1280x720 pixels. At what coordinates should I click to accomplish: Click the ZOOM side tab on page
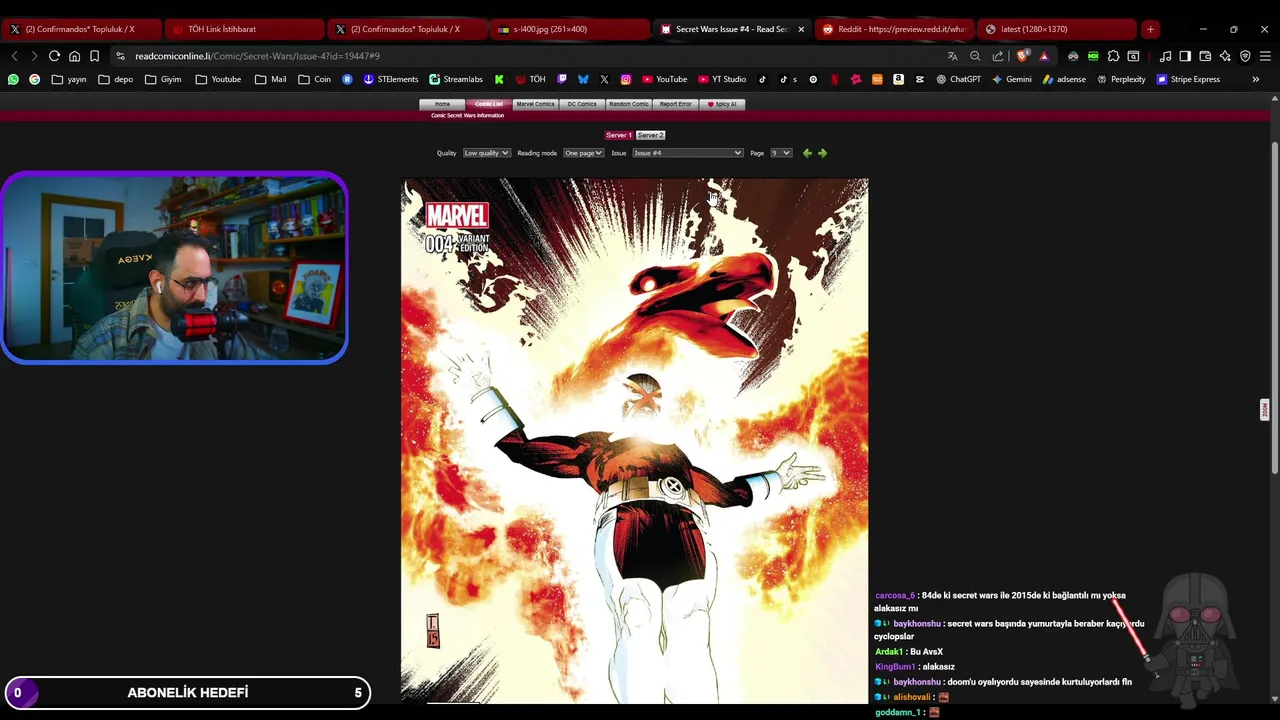[x=1265, y=409]
